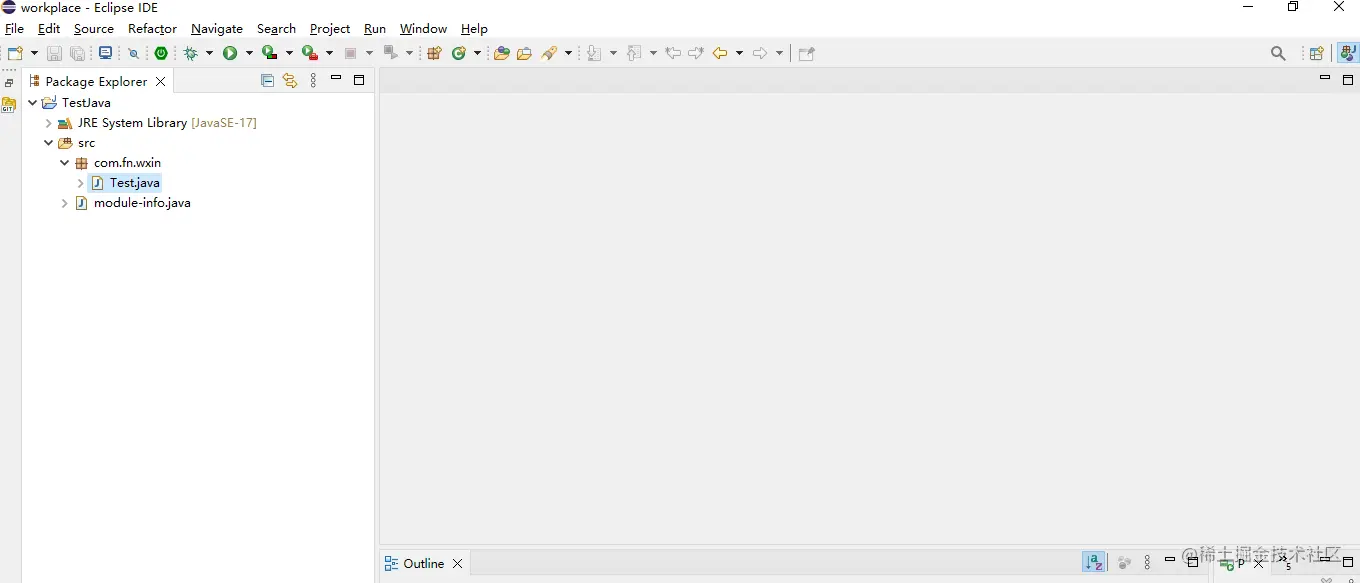Expand the module-info.java node
The image size is (1360, 583).
pyautogui.click(x=64, y=203)
